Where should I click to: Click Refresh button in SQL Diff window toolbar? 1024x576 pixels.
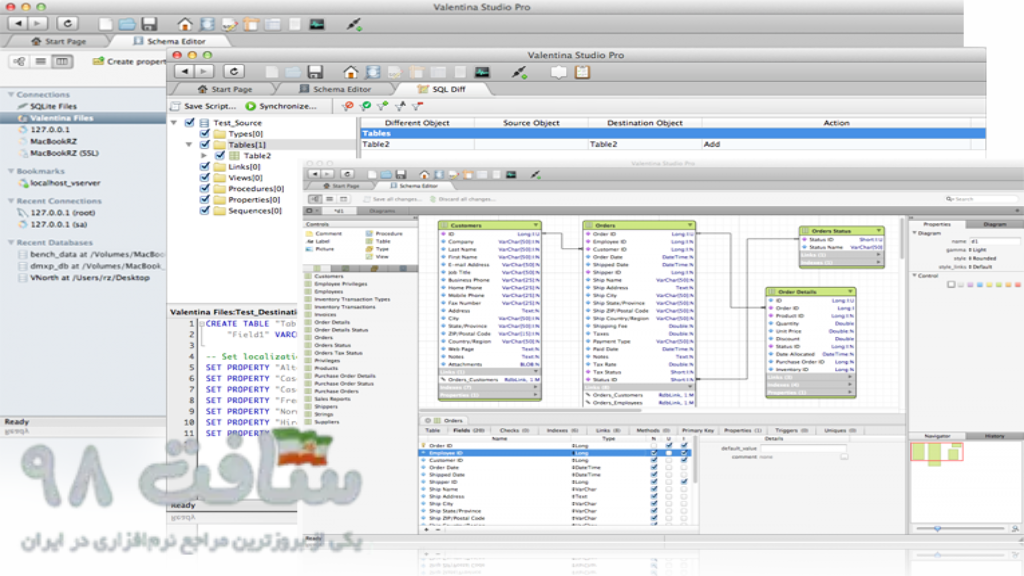(234, 71)
